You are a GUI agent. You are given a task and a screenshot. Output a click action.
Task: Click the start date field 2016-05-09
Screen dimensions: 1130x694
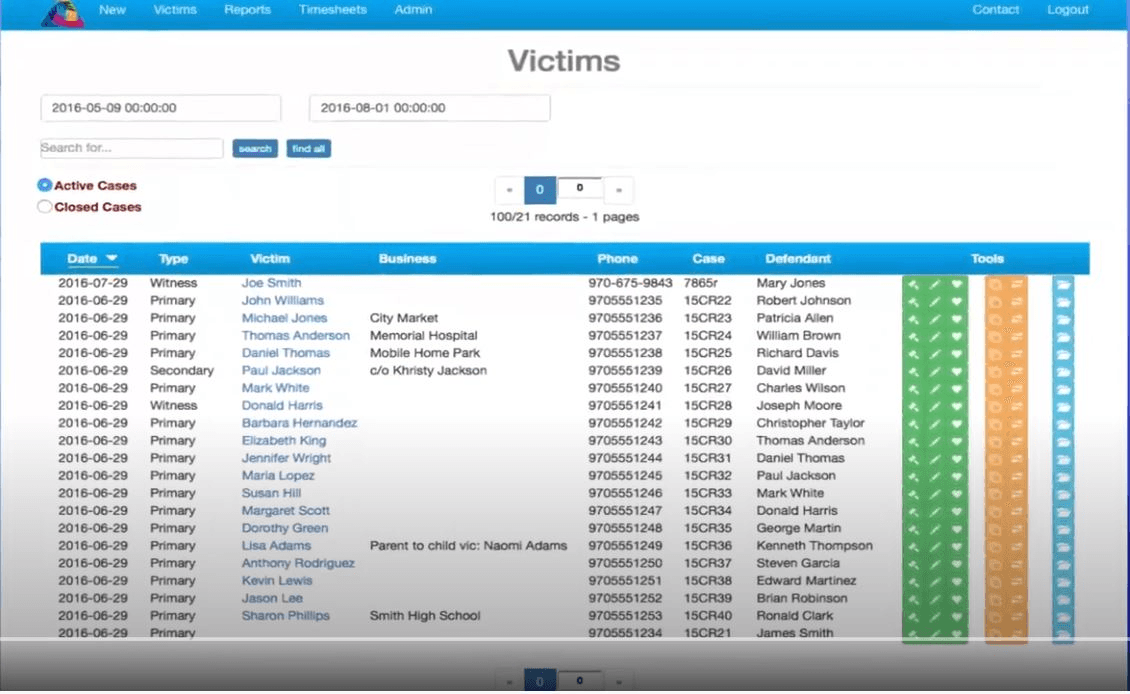click(161, 108)
